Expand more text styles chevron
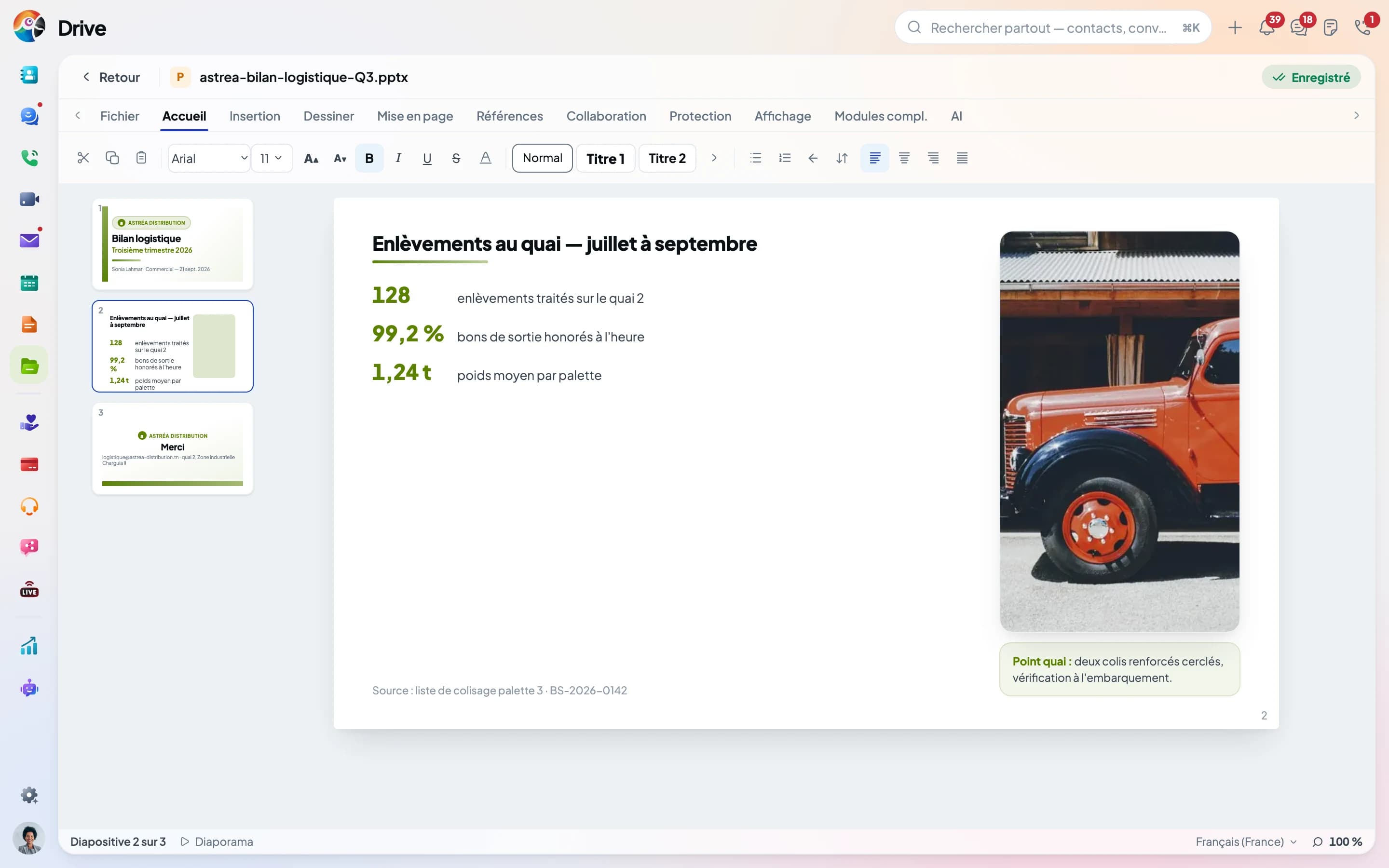 714,158
